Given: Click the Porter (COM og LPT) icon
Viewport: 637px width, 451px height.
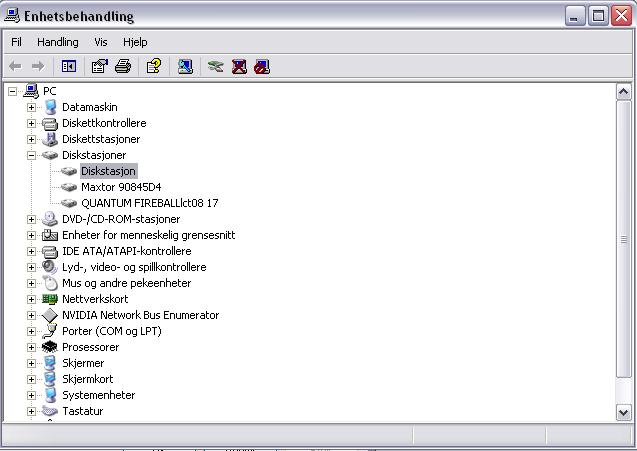Looking at the screenshot, I should click(x=50, y=331).
